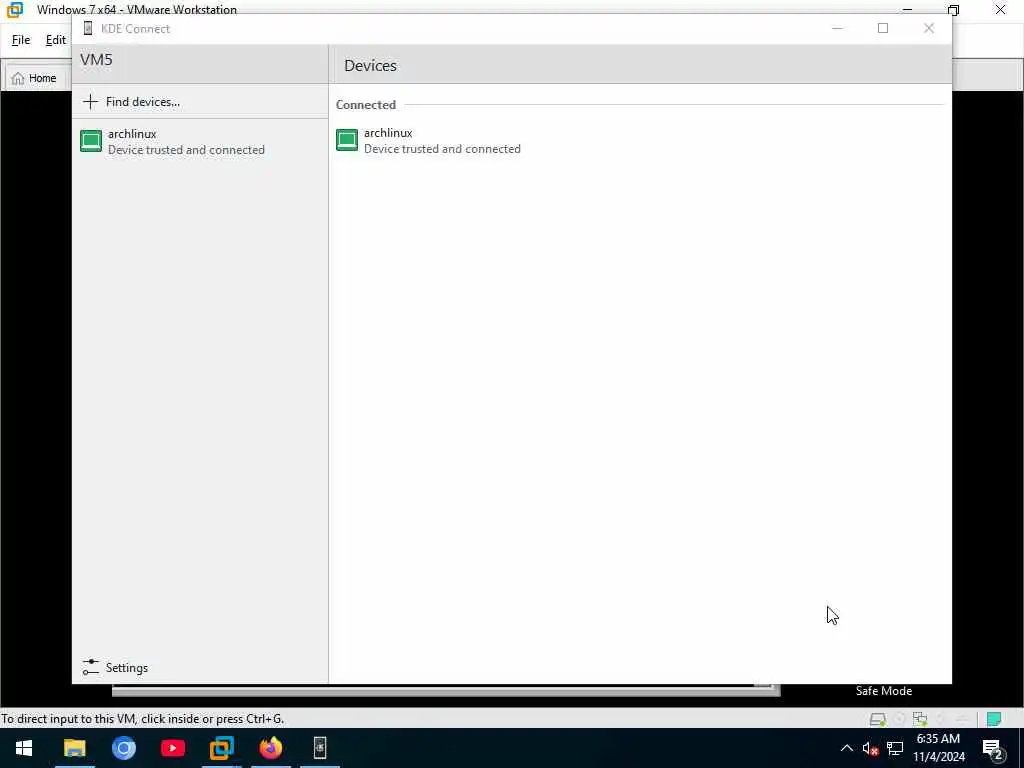
Task: Show hidden system tray icons
Action: point(846,748)
